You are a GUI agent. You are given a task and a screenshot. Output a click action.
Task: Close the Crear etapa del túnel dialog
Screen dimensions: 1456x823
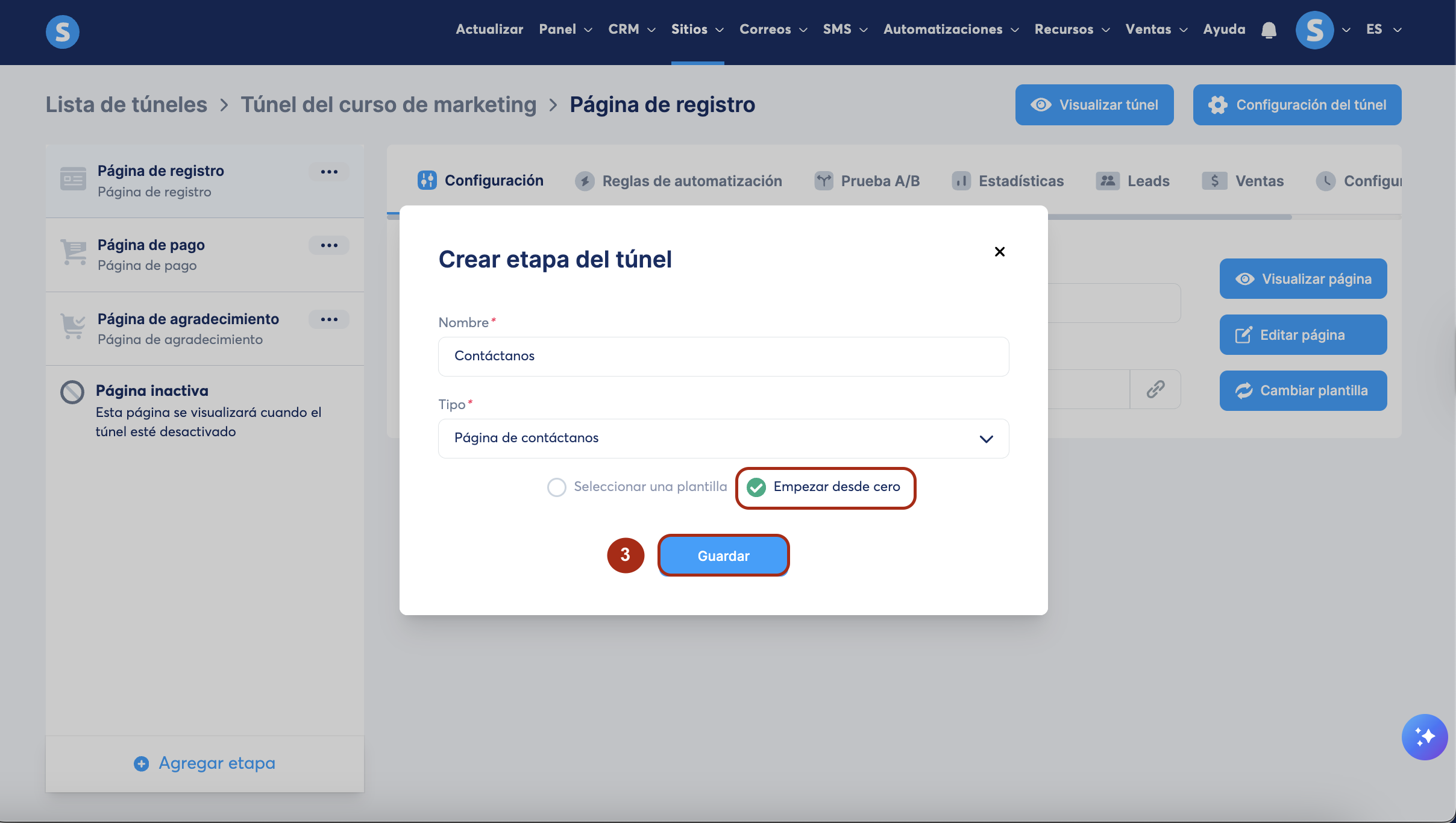(x=999, y=252)
